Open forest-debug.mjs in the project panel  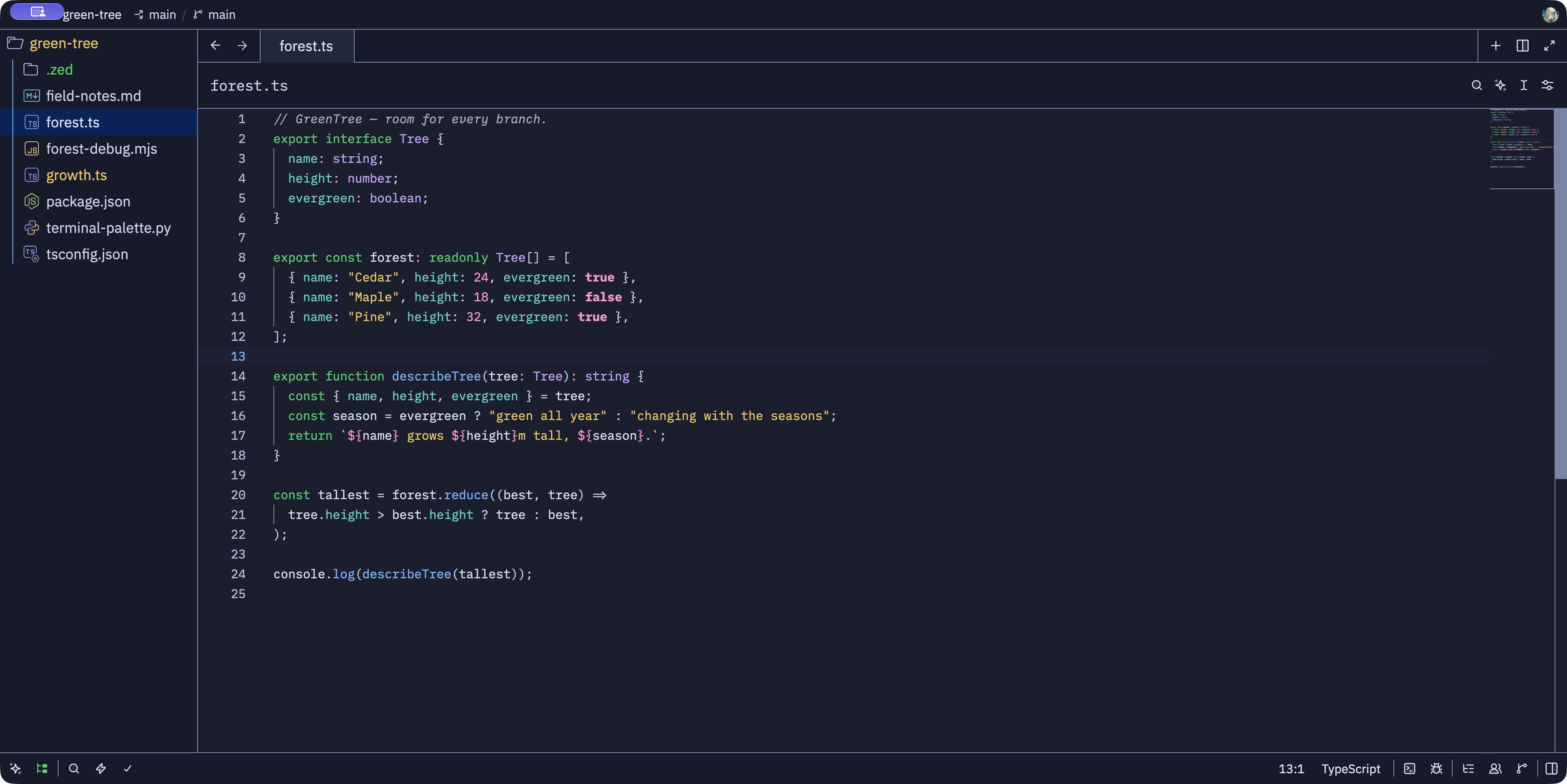coord(99,149)
